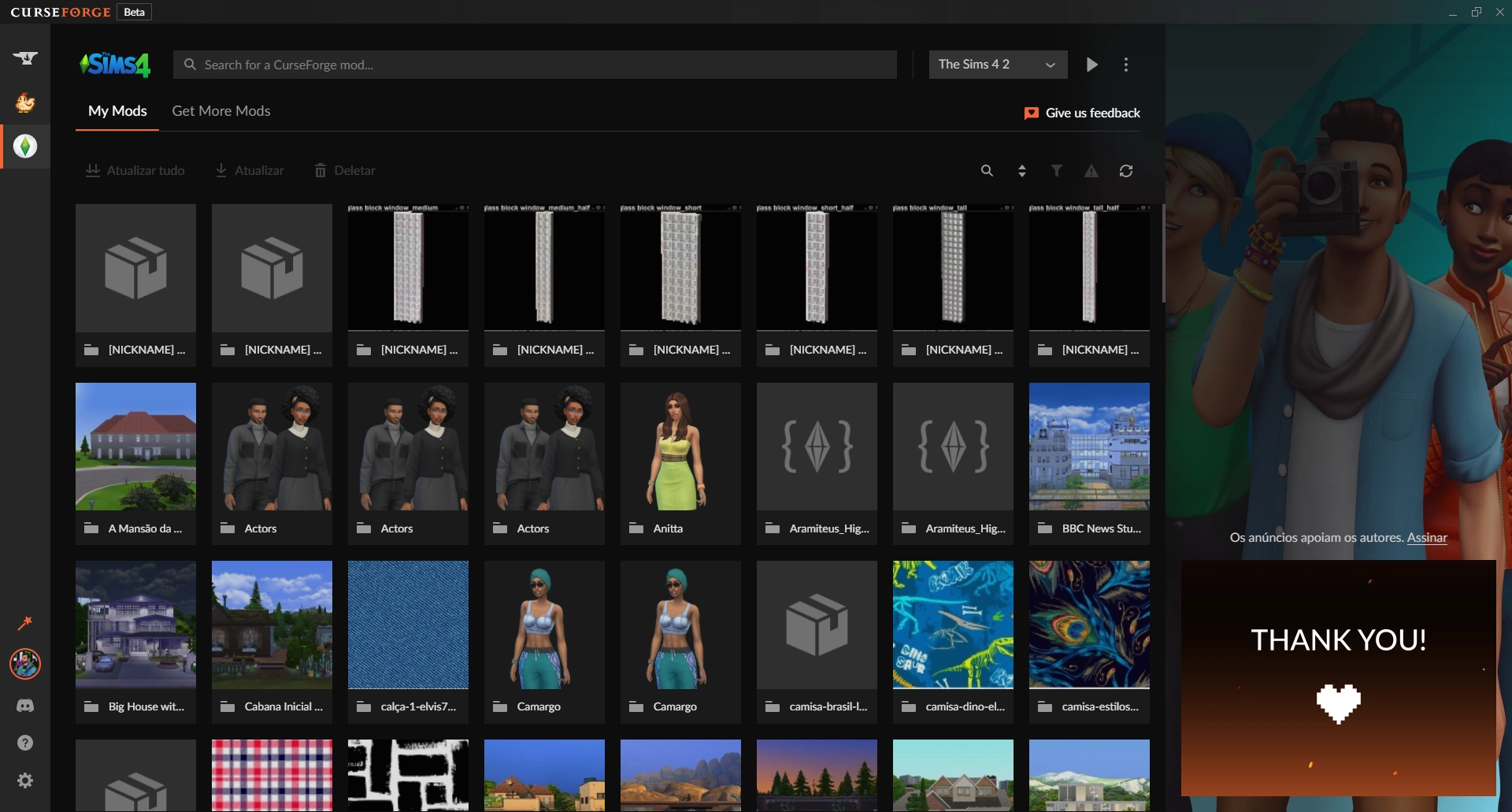Click the warning triangle icon

click(x=1091, y=171)
